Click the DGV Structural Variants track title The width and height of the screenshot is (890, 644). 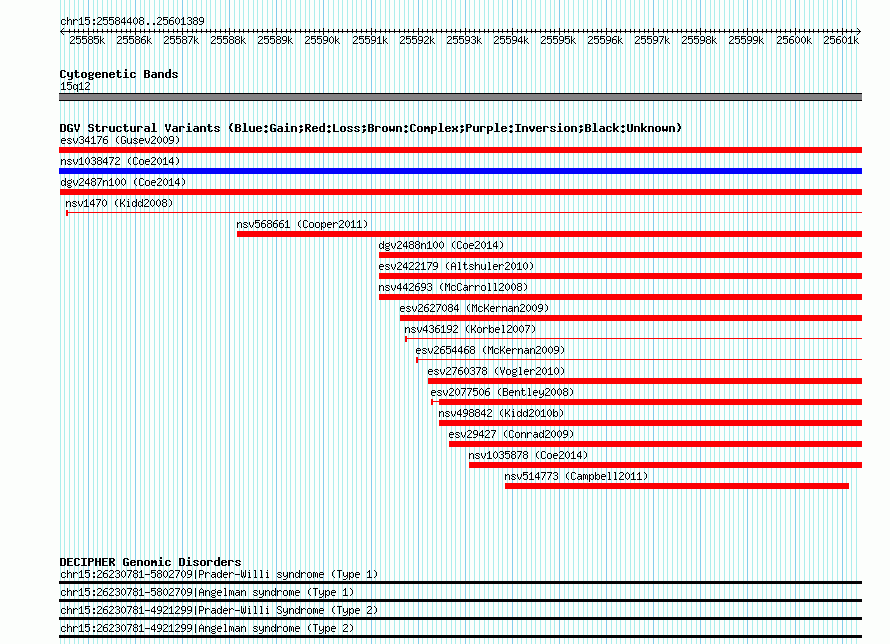[x=371, y=128]
